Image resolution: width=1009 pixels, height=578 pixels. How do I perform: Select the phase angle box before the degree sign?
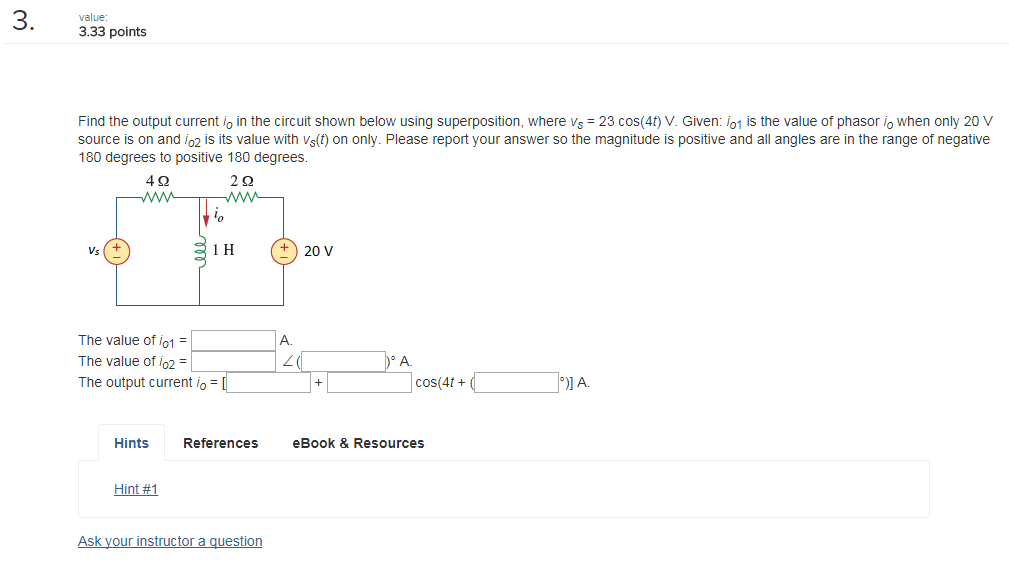coord(516,382)
